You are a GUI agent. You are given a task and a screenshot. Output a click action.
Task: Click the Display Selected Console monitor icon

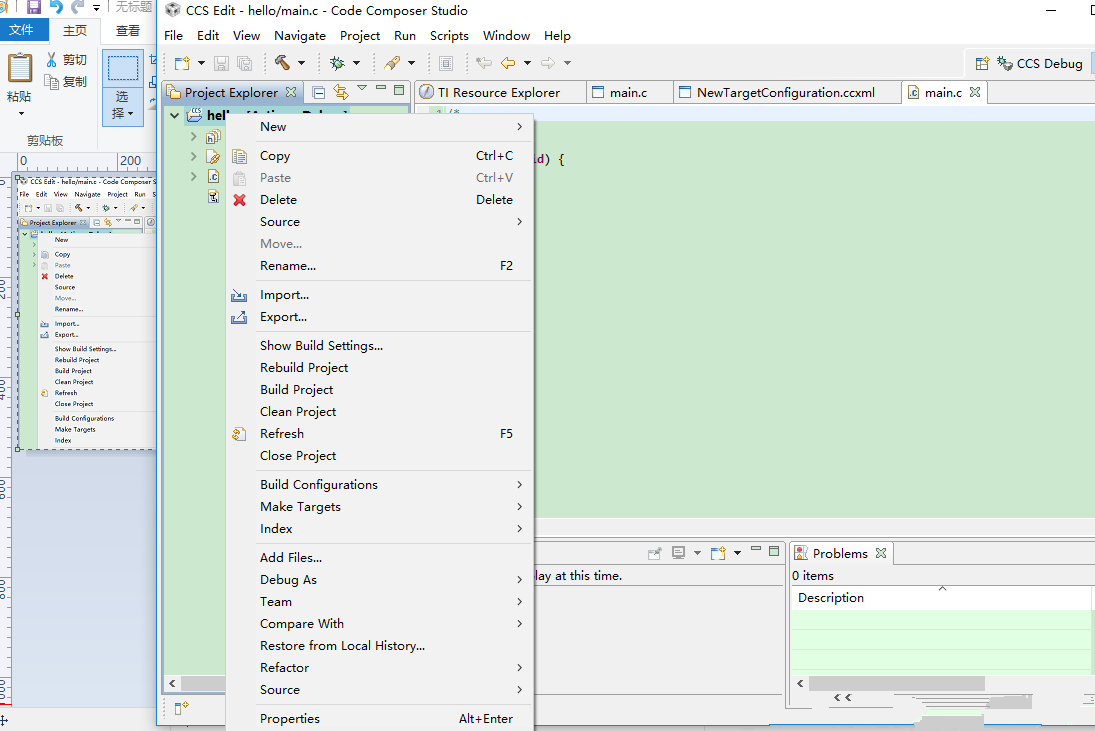(678, 553)
